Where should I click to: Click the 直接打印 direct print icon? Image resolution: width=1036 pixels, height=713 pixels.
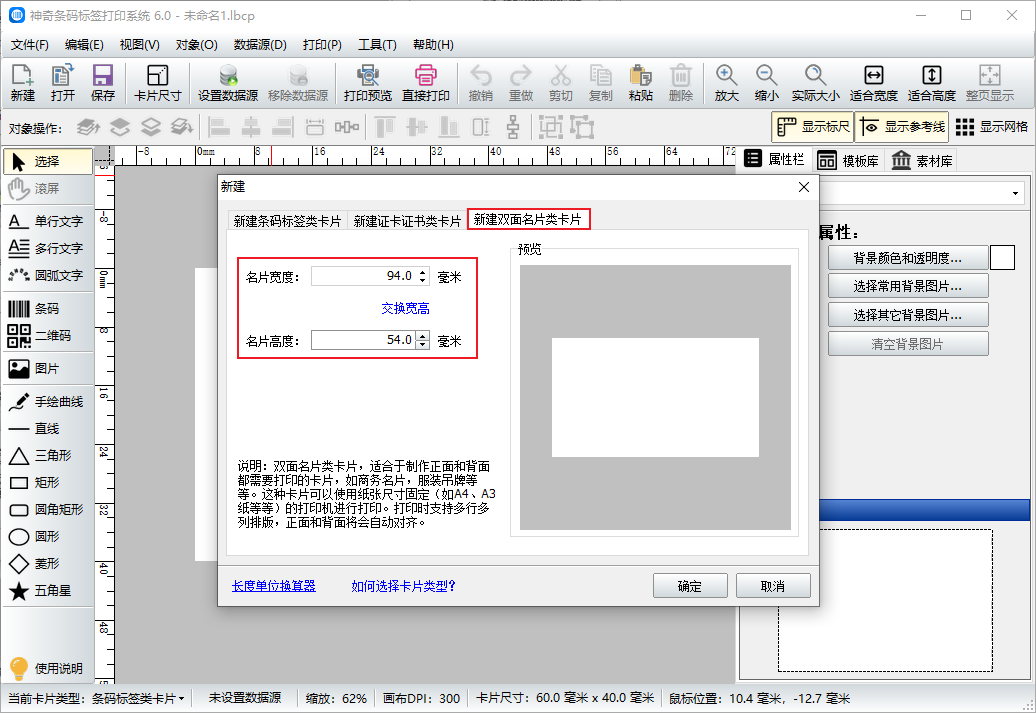click(x=425, y=83)
